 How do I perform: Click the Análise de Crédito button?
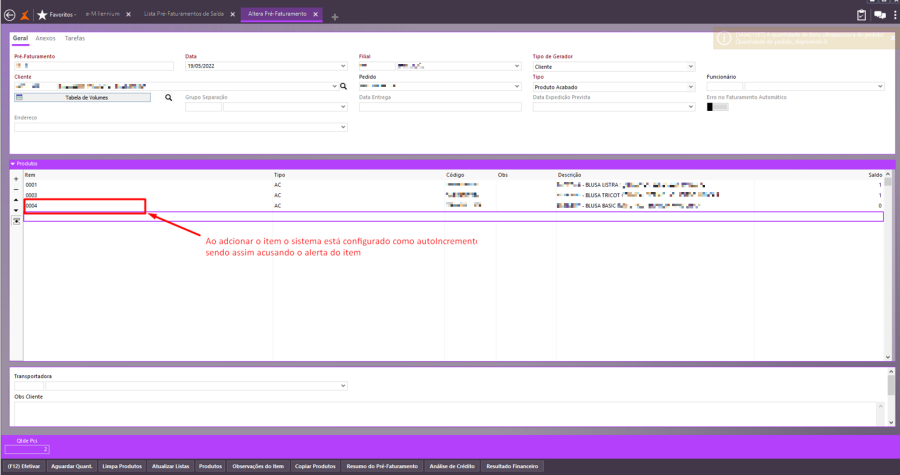(452, 466)
